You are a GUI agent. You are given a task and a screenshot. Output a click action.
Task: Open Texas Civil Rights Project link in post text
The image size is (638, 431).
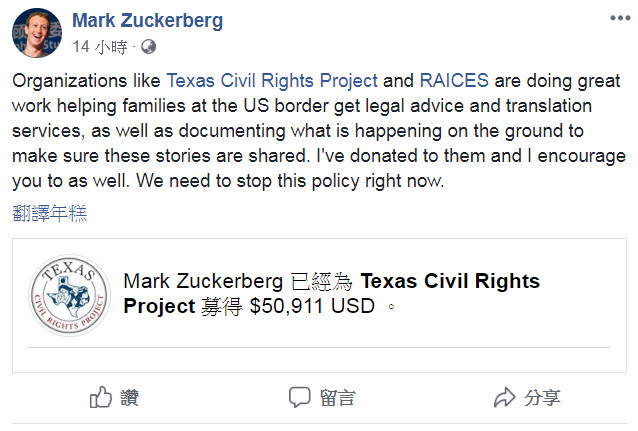(271, 81)
